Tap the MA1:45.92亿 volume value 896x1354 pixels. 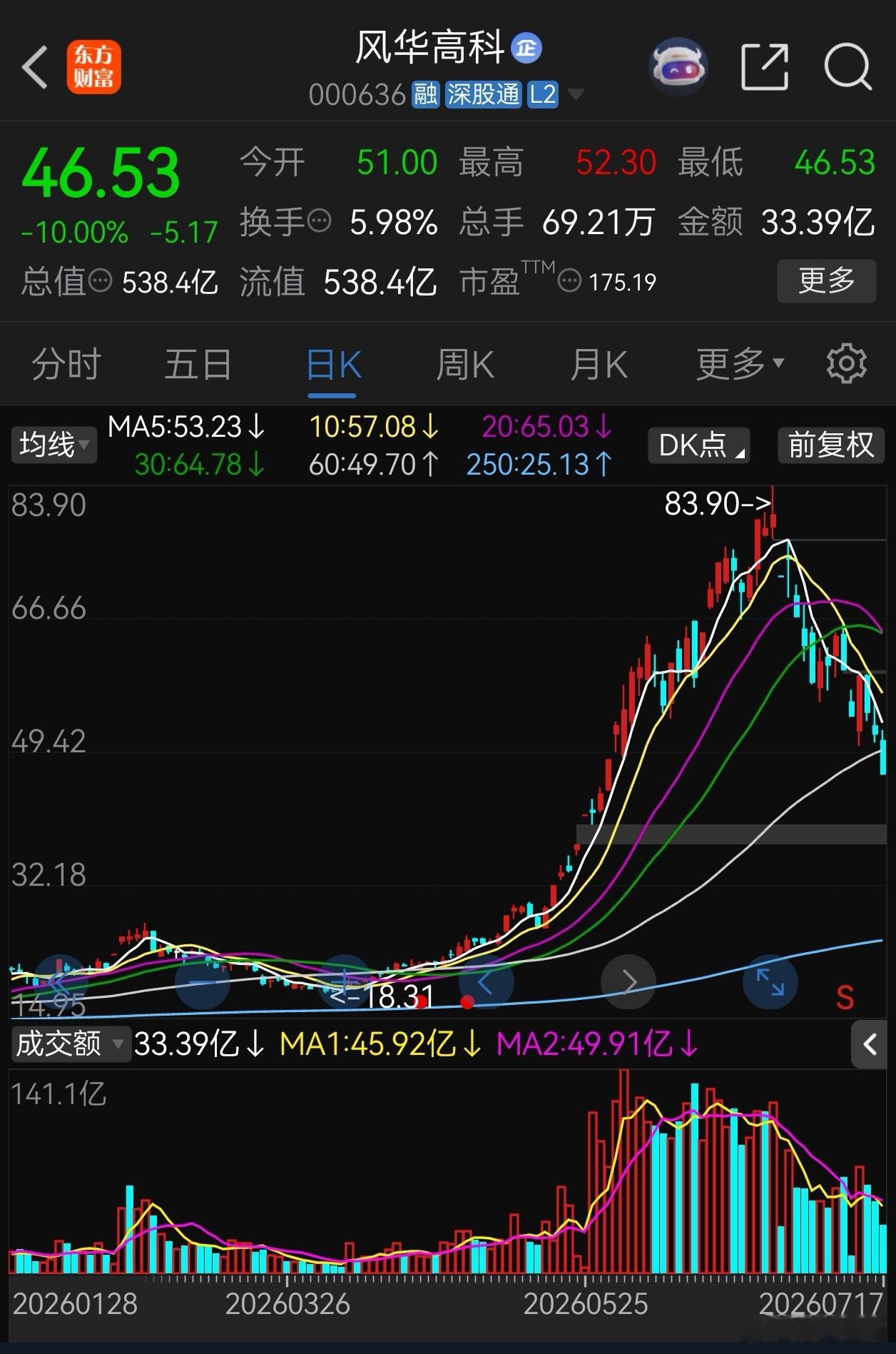click(x=381, y=1044)
